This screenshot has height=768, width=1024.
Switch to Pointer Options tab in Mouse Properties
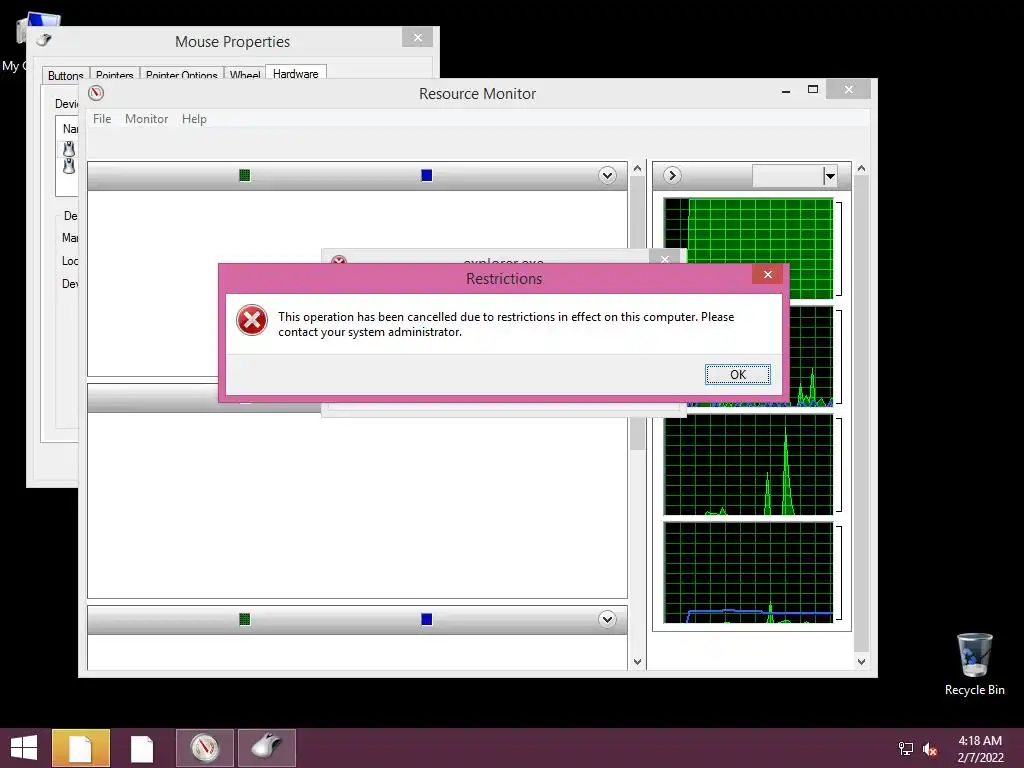[182, 75]
